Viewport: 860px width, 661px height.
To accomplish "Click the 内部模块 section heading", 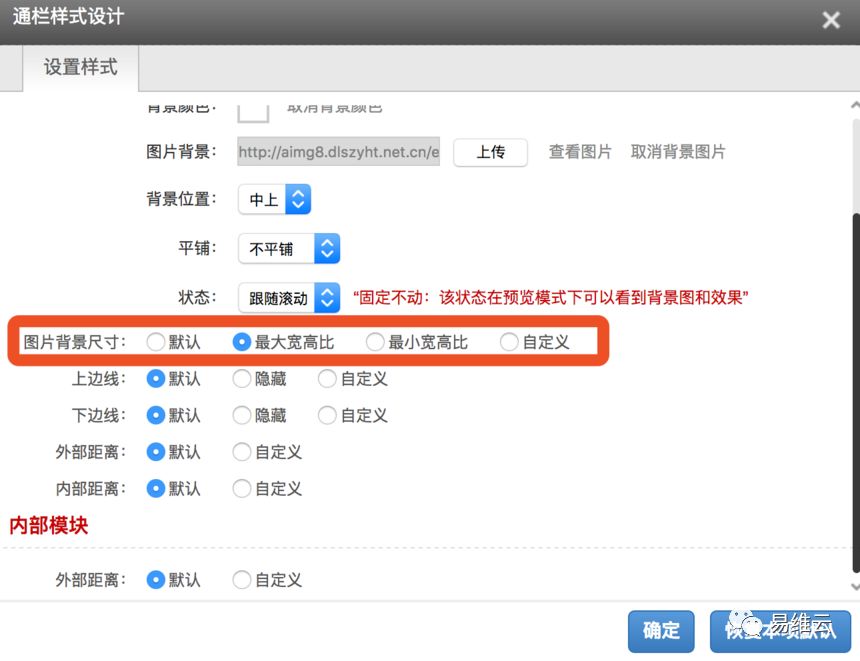I will pos(49,525).
